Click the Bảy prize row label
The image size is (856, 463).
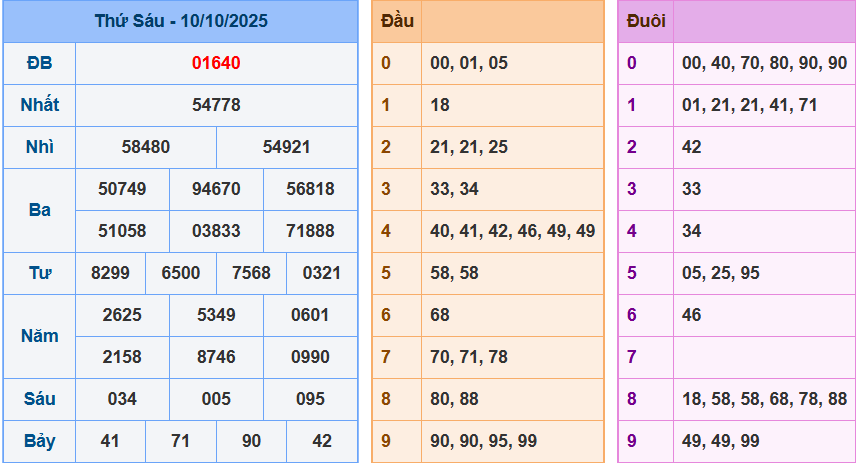(x=39, y=441)
